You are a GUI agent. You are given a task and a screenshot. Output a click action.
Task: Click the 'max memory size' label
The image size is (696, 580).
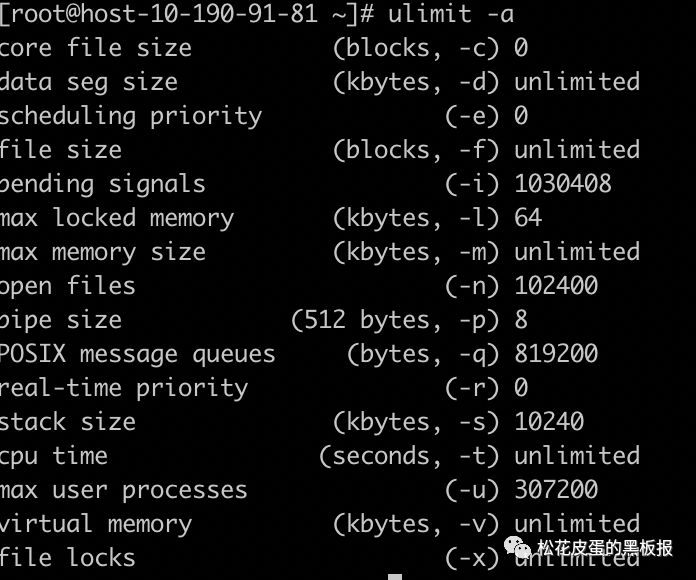(102, 252)
